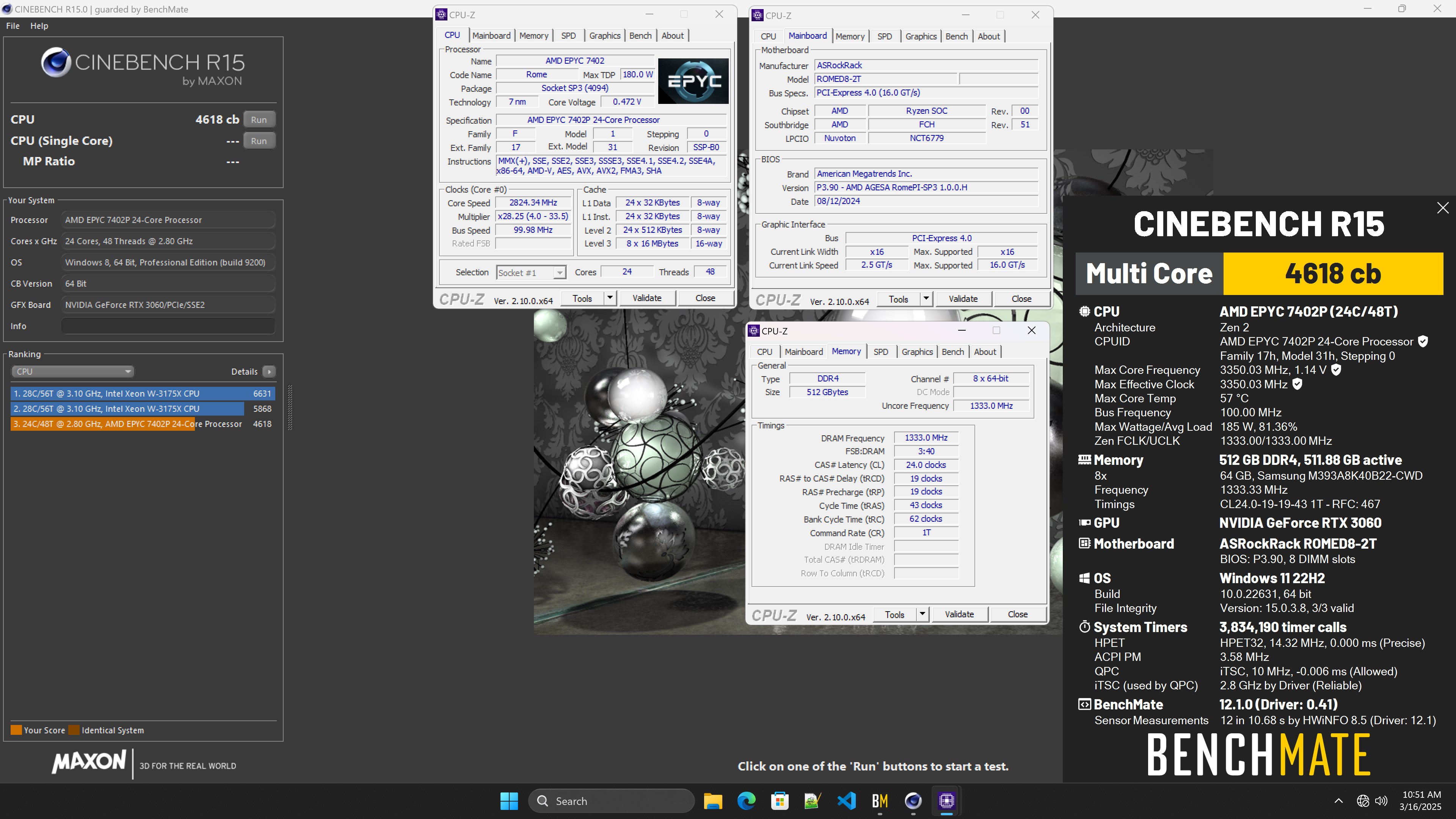Click the BenchMate Motherboard section icon

coord(1084,544)
